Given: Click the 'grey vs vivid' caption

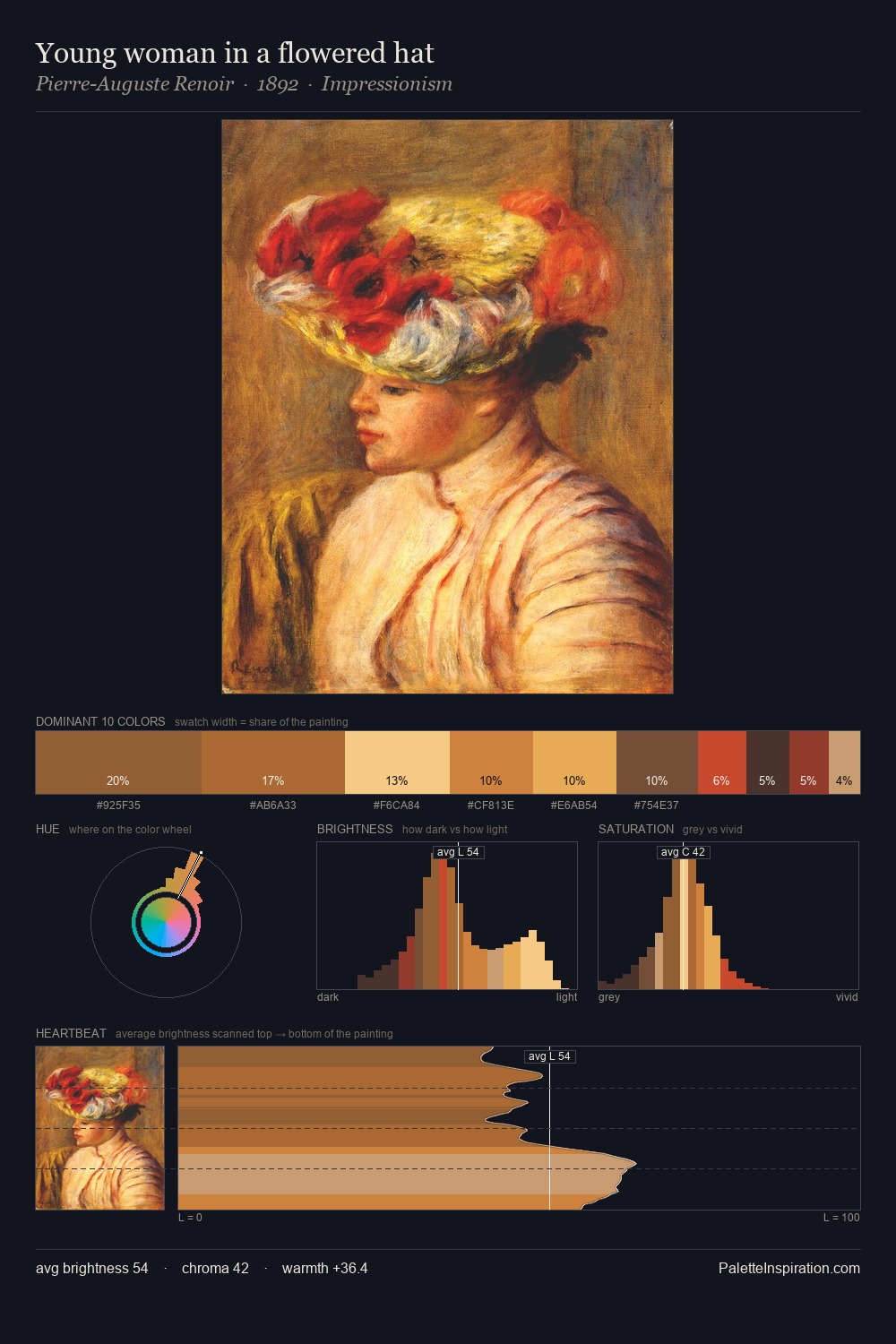Looking at the screenshot, I should tap(712, 830).
